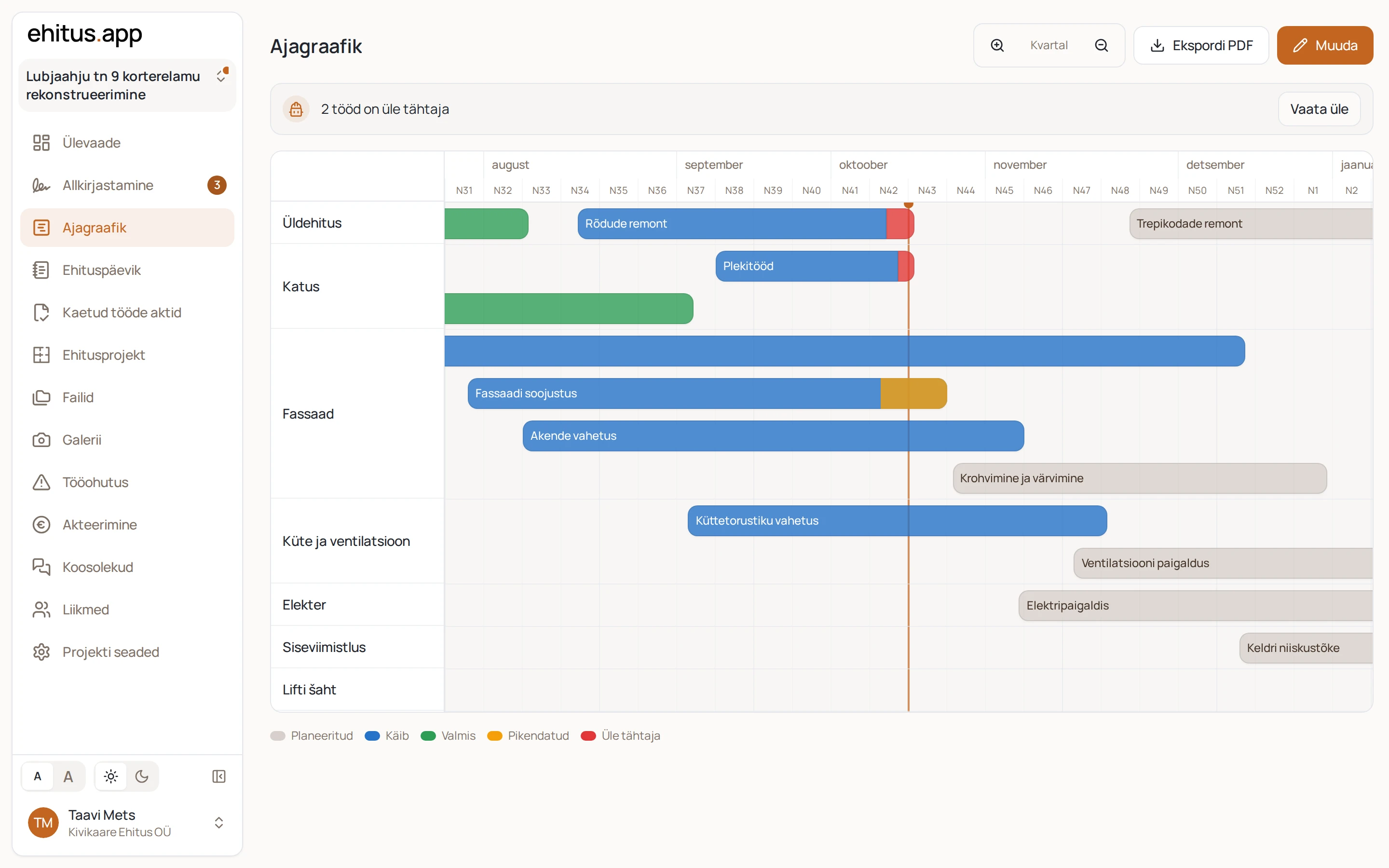Switch to dark theme moon toggle
Image resolution: width=1389 pixels, height=868 pixels.
click(142, 776)
